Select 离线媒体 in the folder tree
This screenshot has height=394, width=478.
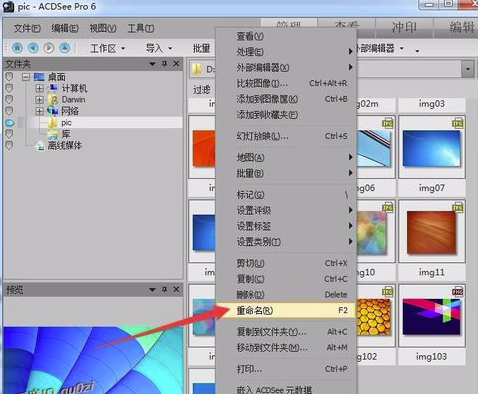coord(65,145)
